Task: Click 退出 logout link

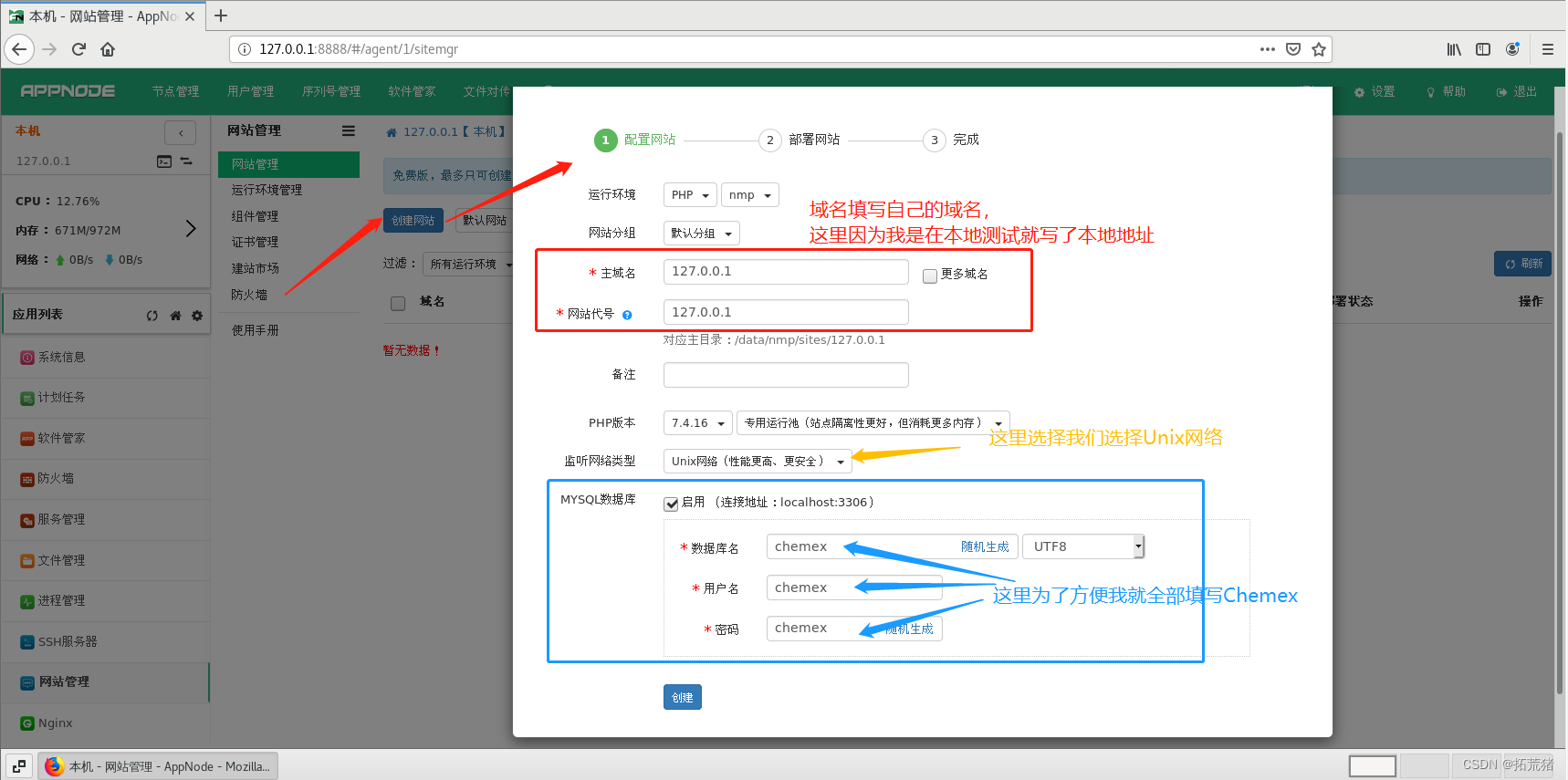Action: (1517, 92)
